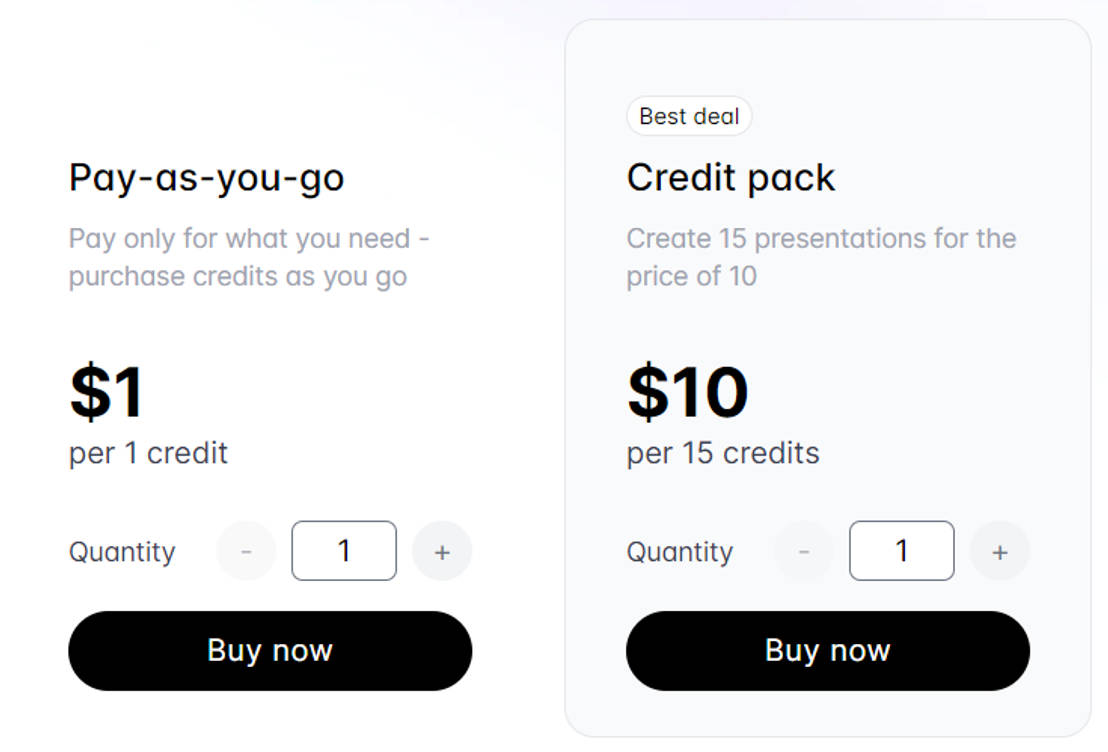Click the Pay-as-you-go heading
This screenshot has width=1108, height=752.
click(x=205, y=177)
